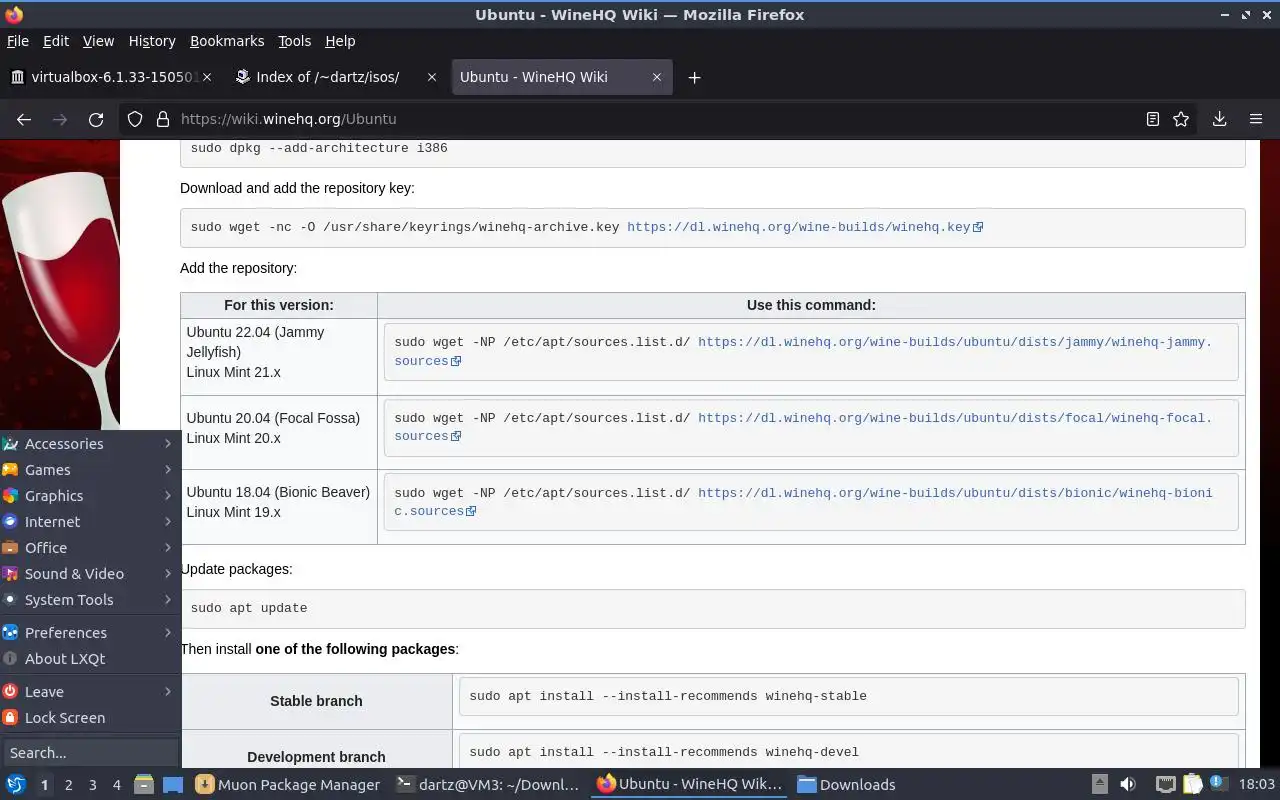Open the Tools menu
This screenshot has height=800, width=1280.
(294, 41)
